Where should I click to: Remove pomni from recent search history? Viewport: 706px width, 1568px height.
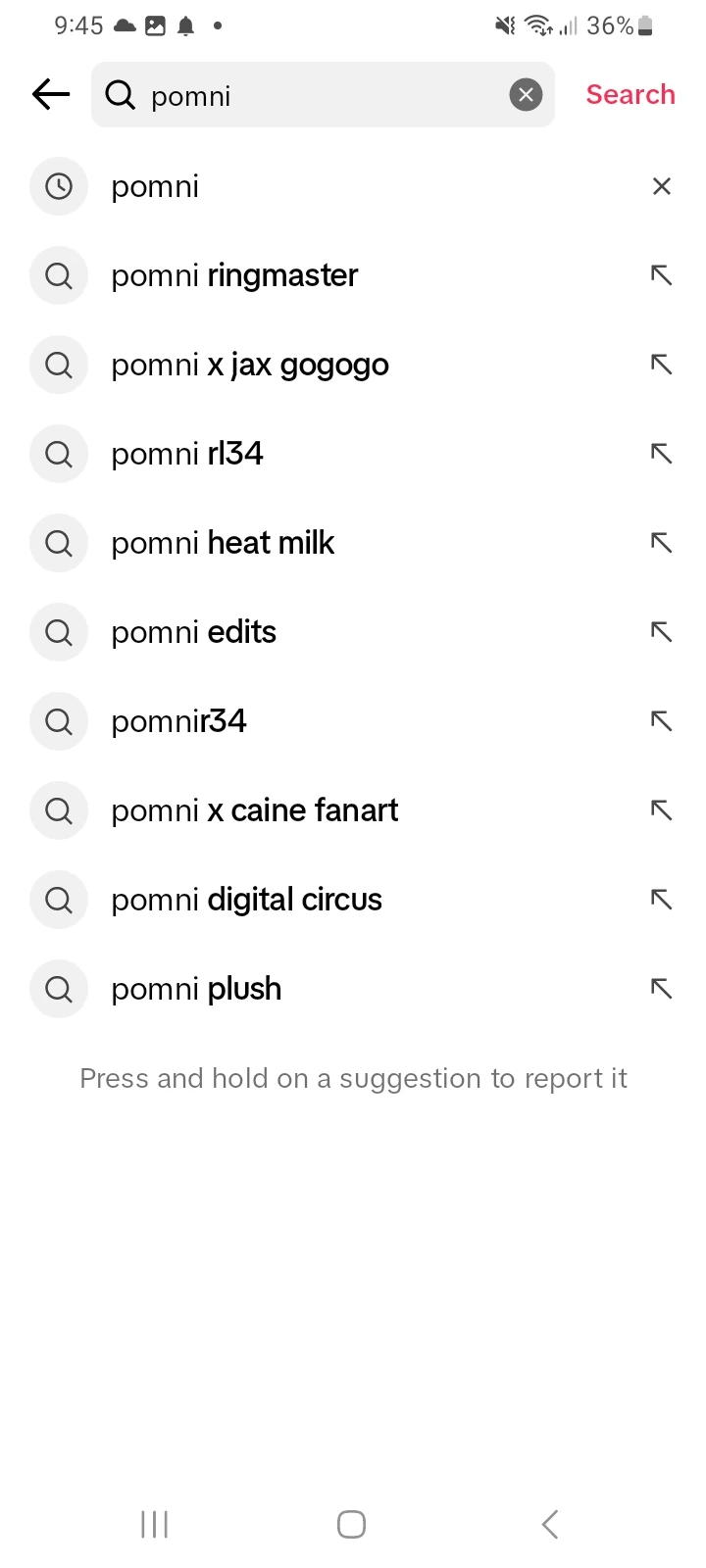pos(662,186)
